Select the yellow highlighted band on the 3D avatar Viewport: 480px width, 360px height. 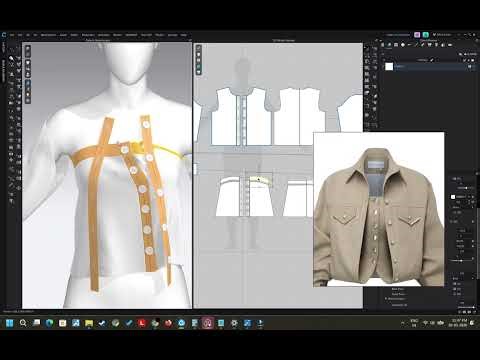[x=159, y=149]
